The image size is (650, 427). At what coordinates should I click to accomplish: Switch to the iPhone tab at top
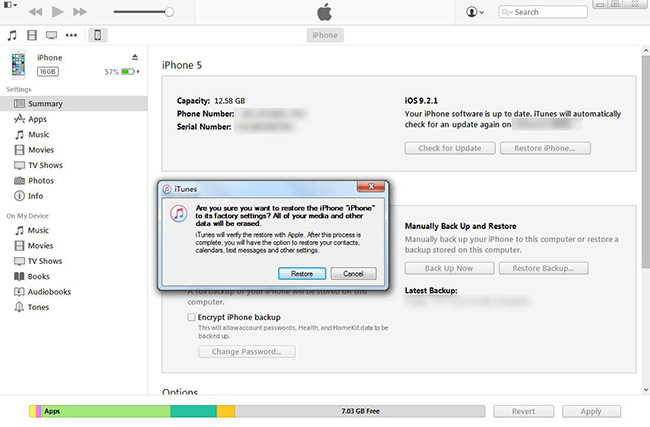(325, 35)
